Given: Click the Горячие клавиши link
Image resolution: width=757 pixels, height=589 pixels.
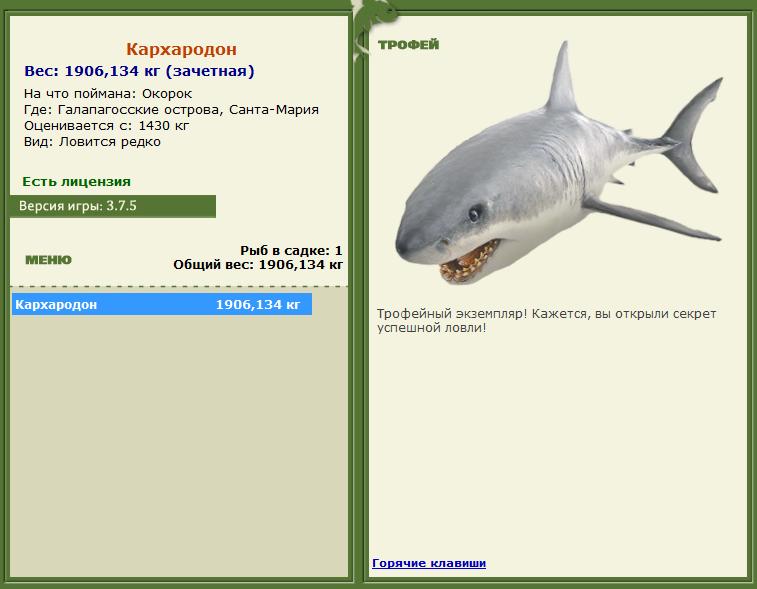Looking at the screenshot, I should (x=429, y=563).
